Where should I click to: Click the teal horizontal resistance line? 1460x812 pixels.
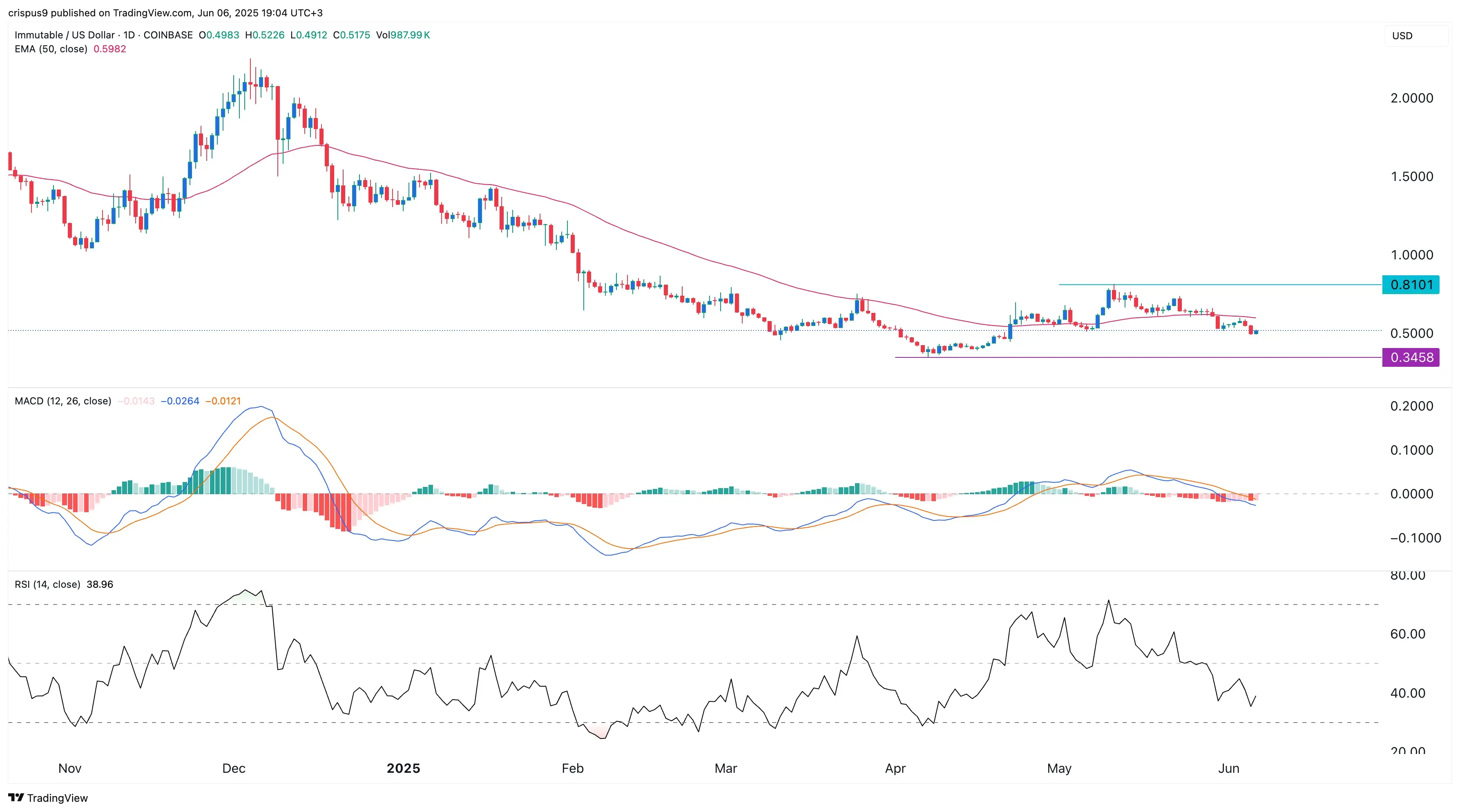coord(1220,284)
